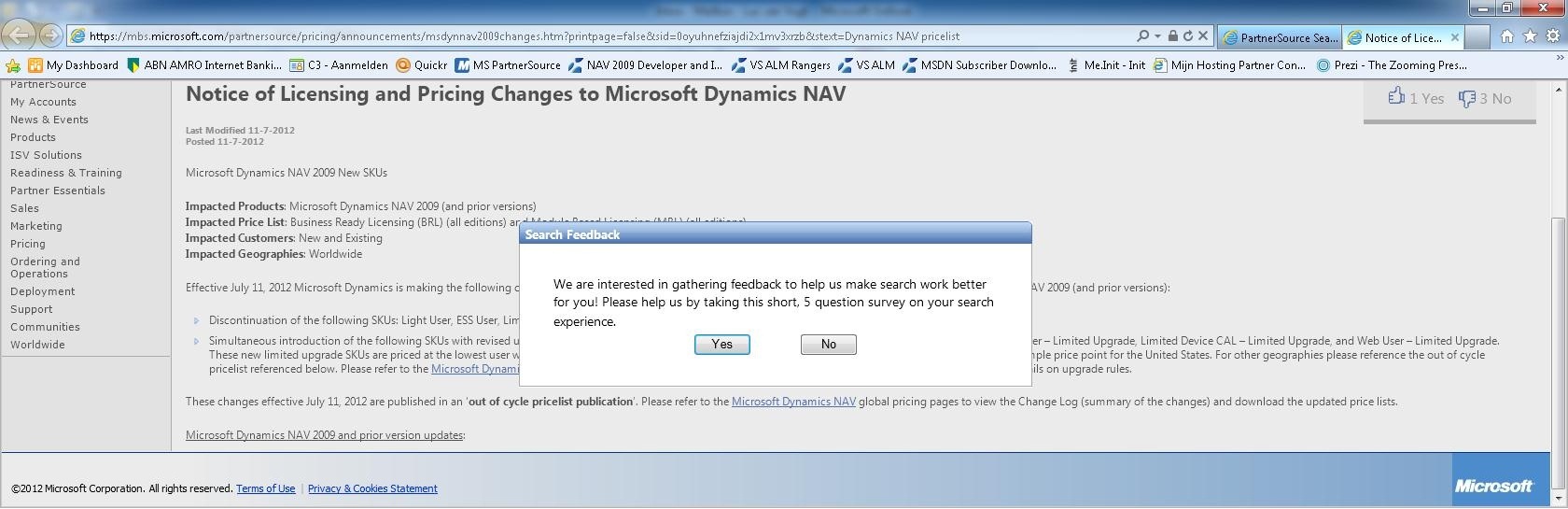
Task: Click the Add to Favorites bar star icon
Action: 13,65
